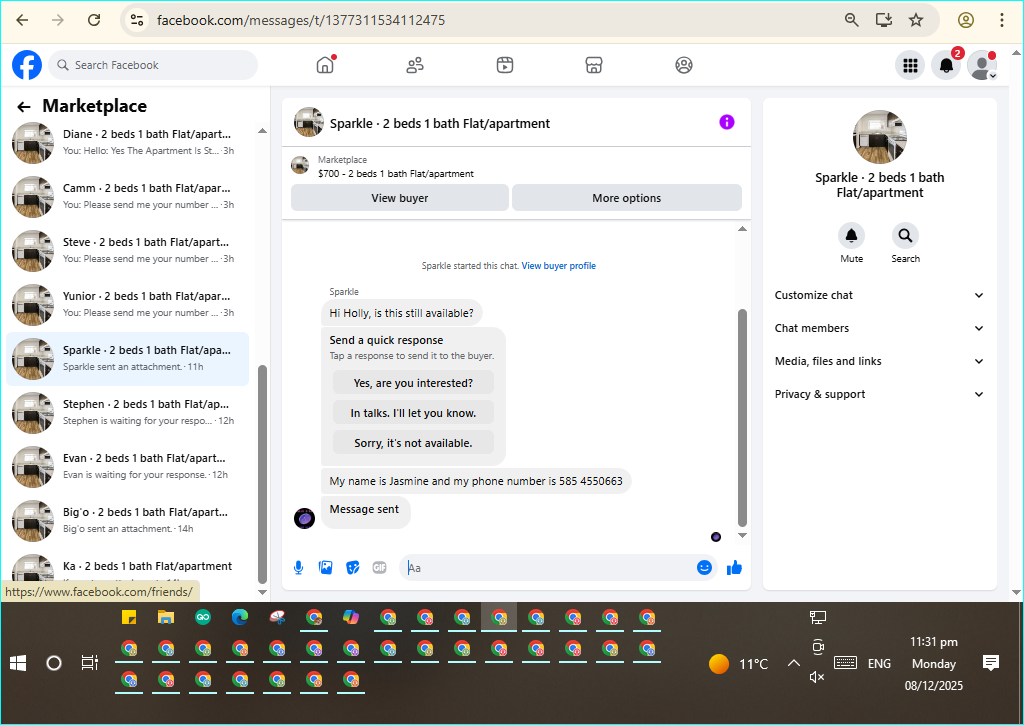The height and width of the screenshot is (725, 1024).
Task: Go back from Marketplace inbox
Action: (x=24, y=106)
